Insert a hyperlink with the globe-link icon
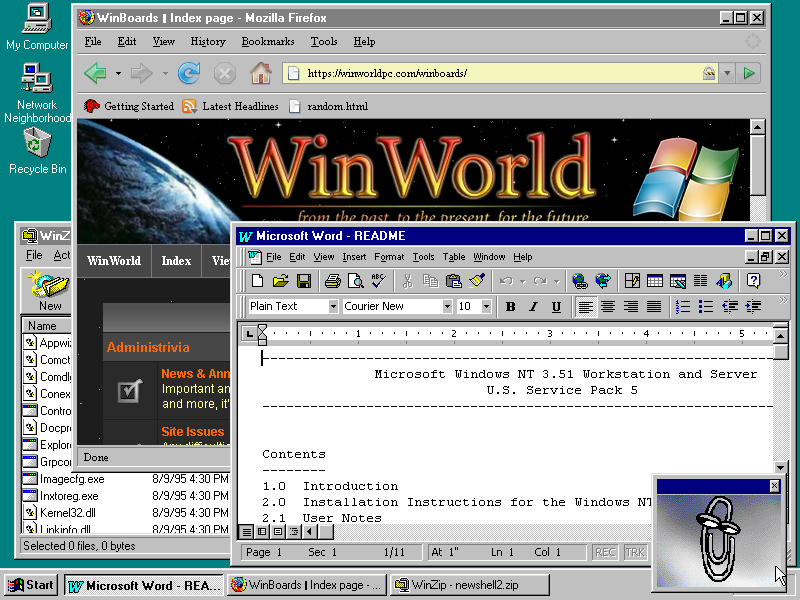The image size is (800, 600). pyautogui.click(x=580, y=281)
